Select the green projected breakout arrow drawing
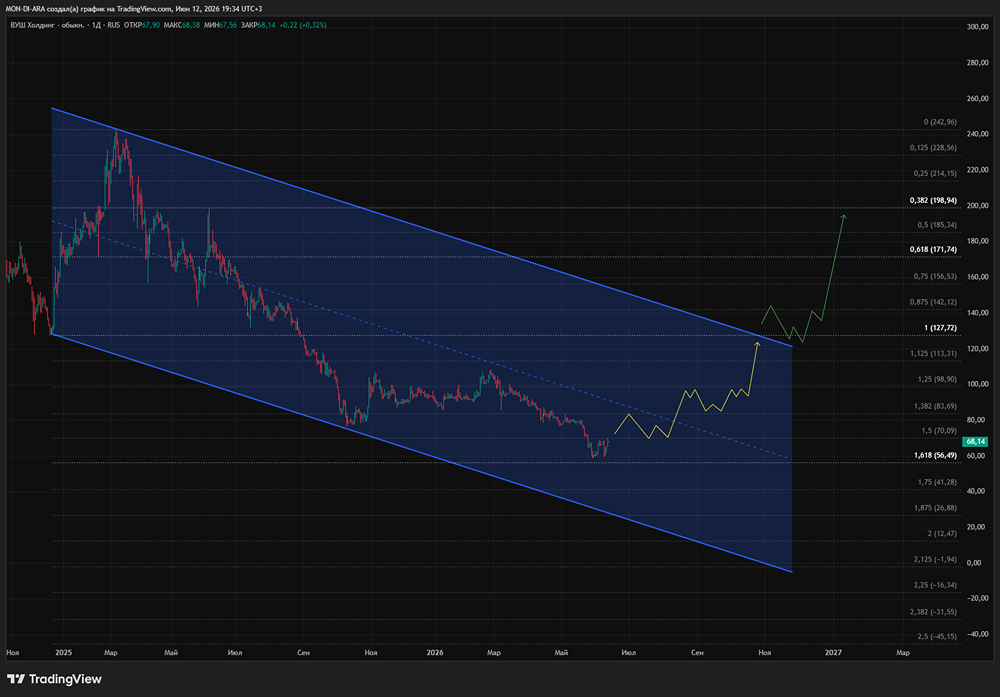Screen dimensions: 1000x697 tap(833, 268)
